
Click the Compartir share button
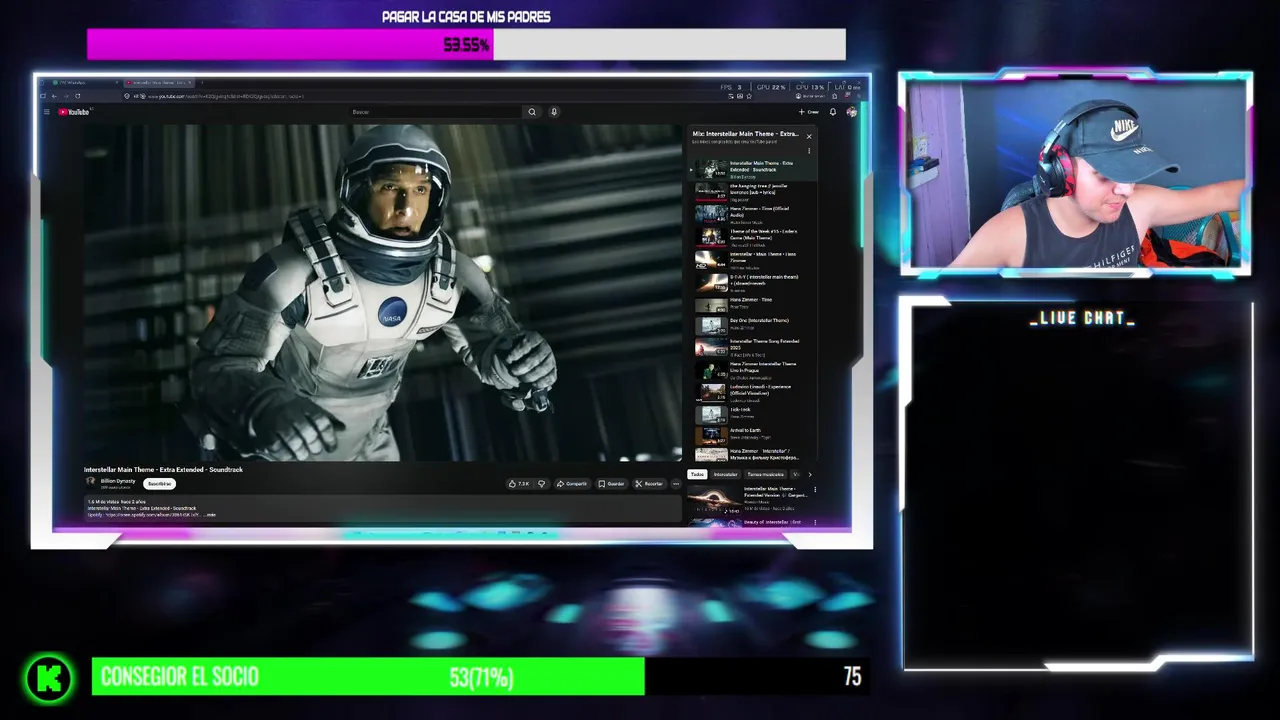(572, 484)
